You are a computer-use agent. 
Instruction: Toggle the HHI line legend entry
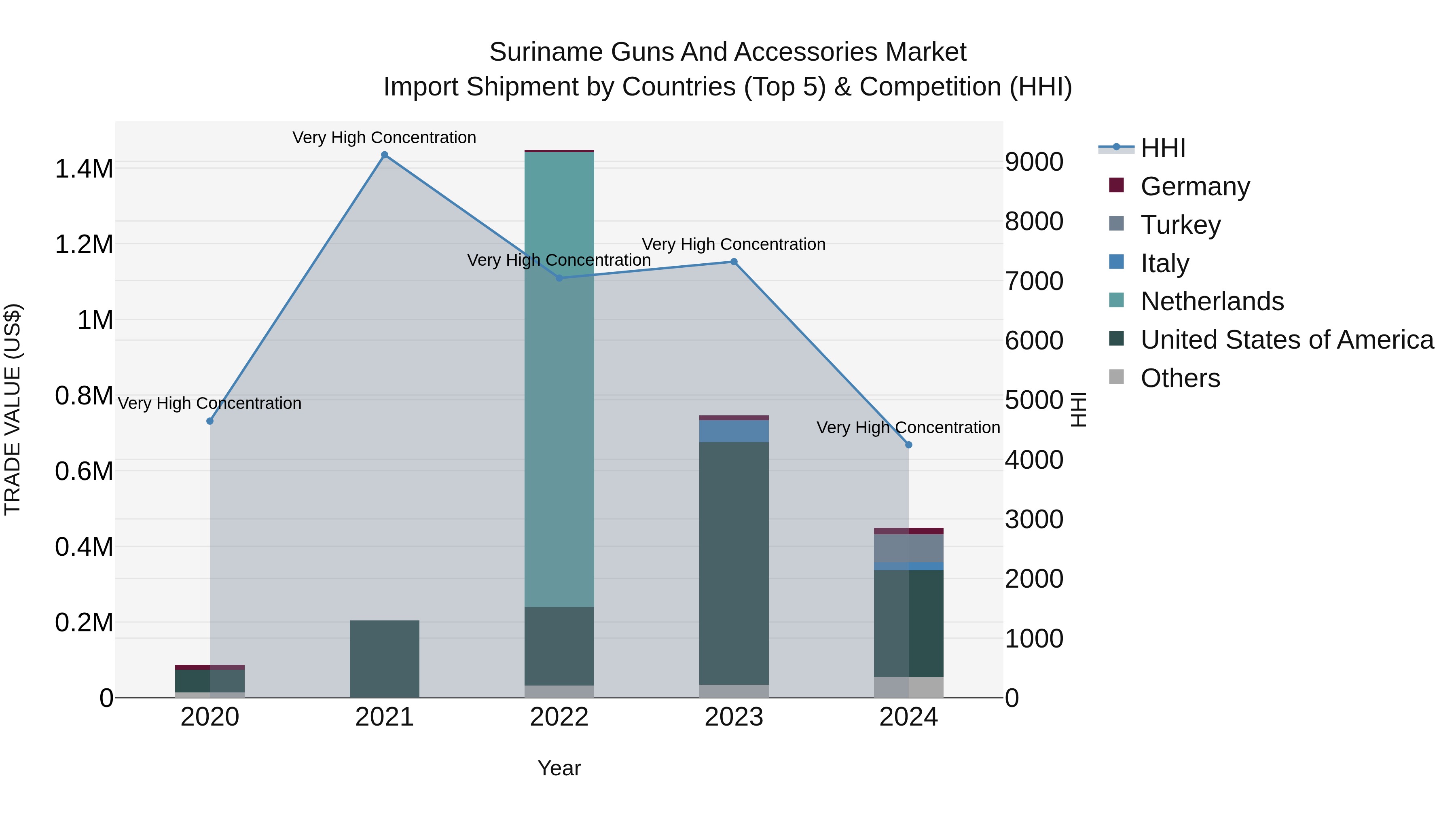[x=1141, y=148]
